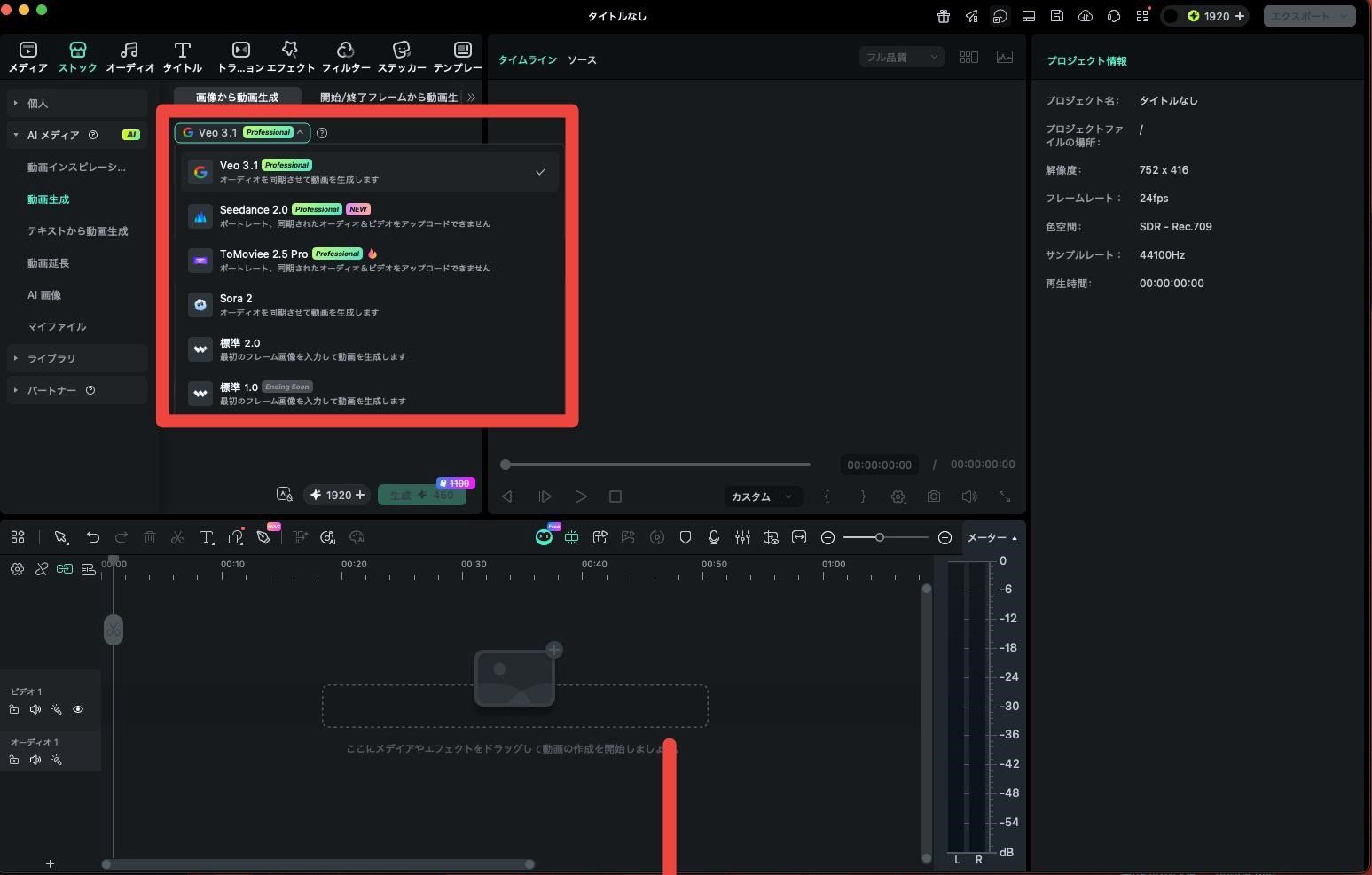Open timeline track settings gear

(x=17, y=569)
